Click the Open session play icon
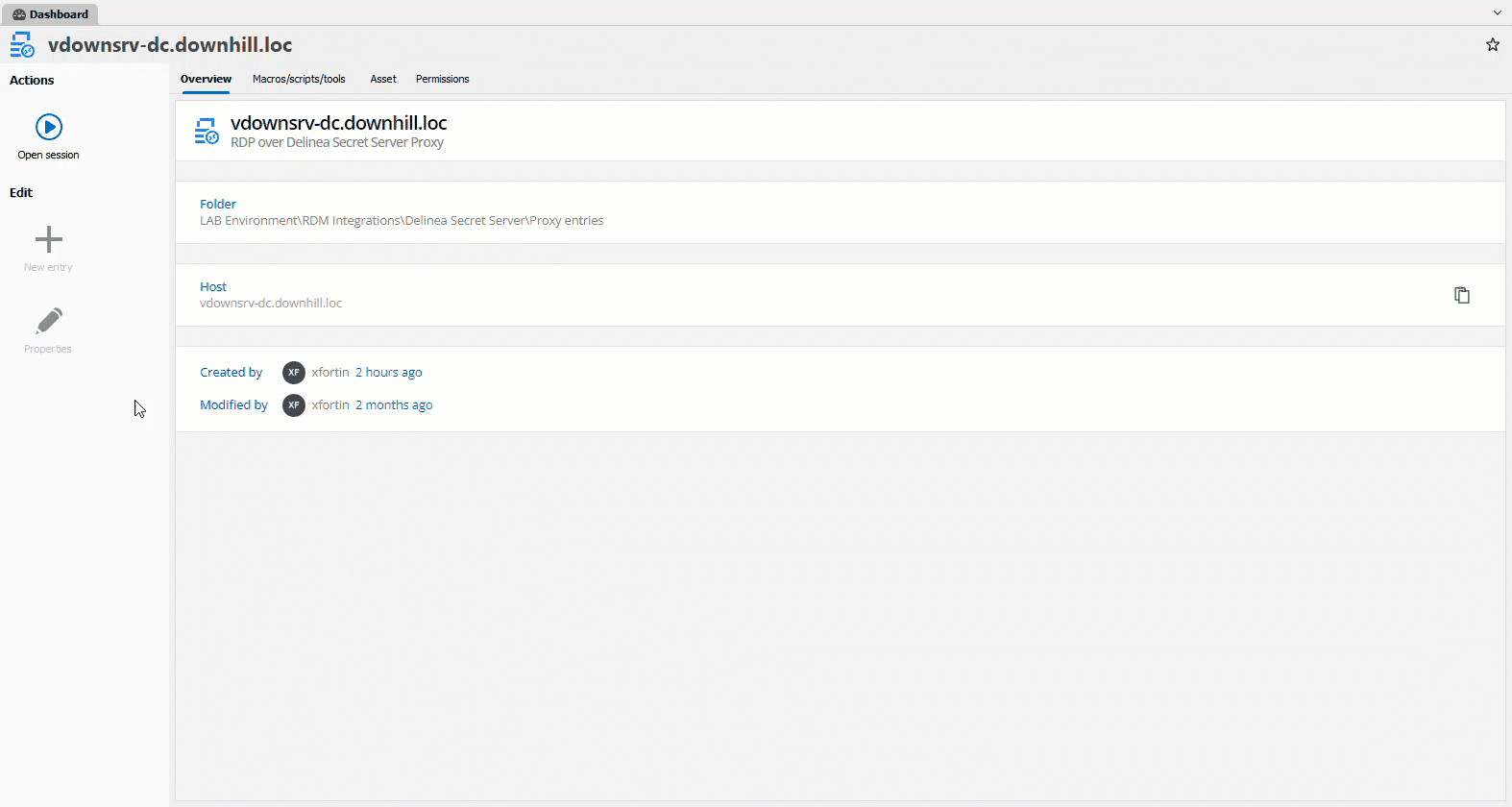This screenshot has width=1512, height=807. click(x=49, y=127)
